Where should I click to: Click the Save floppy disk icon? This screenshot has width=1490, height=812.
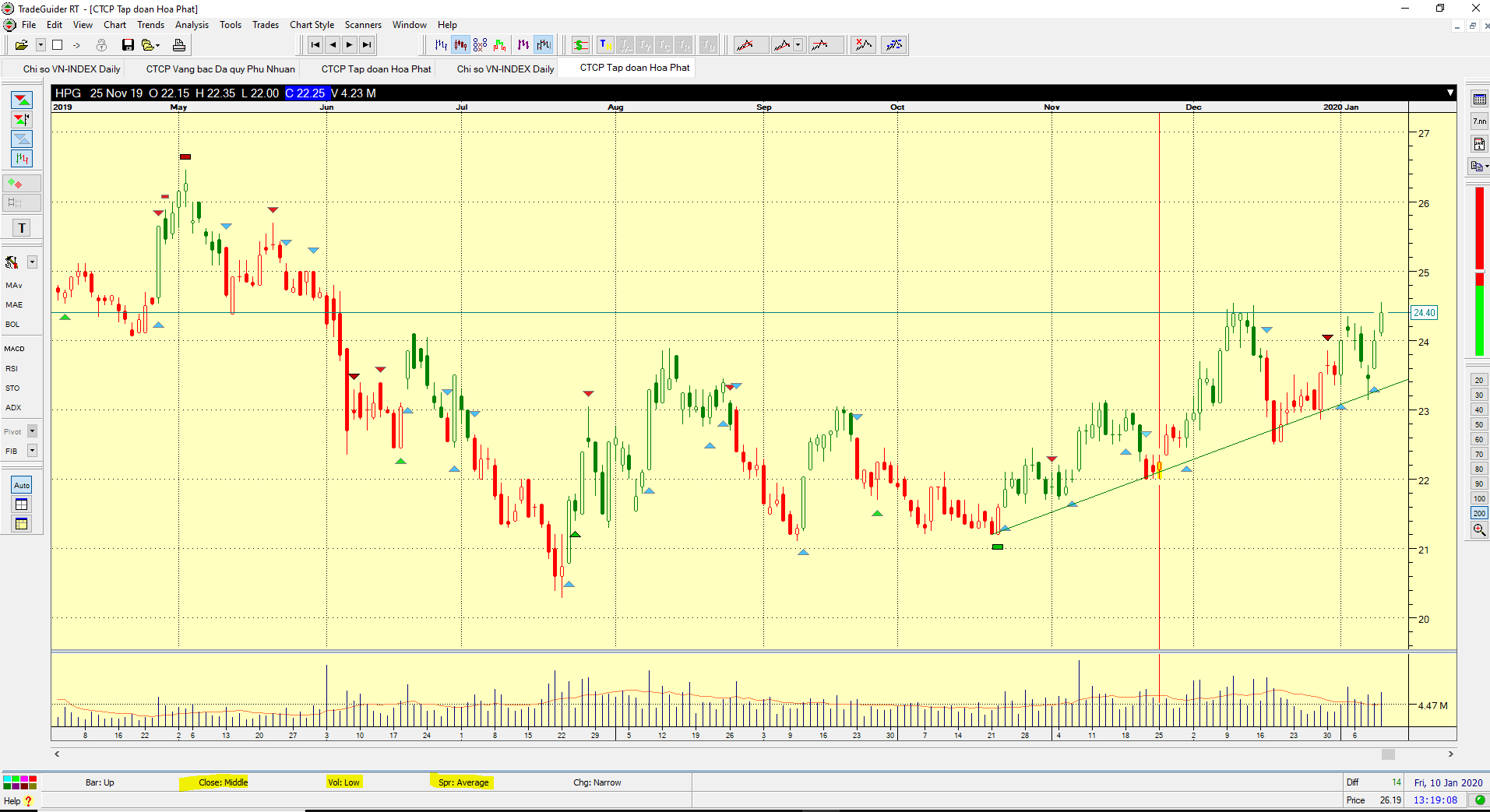click(128, 45)
